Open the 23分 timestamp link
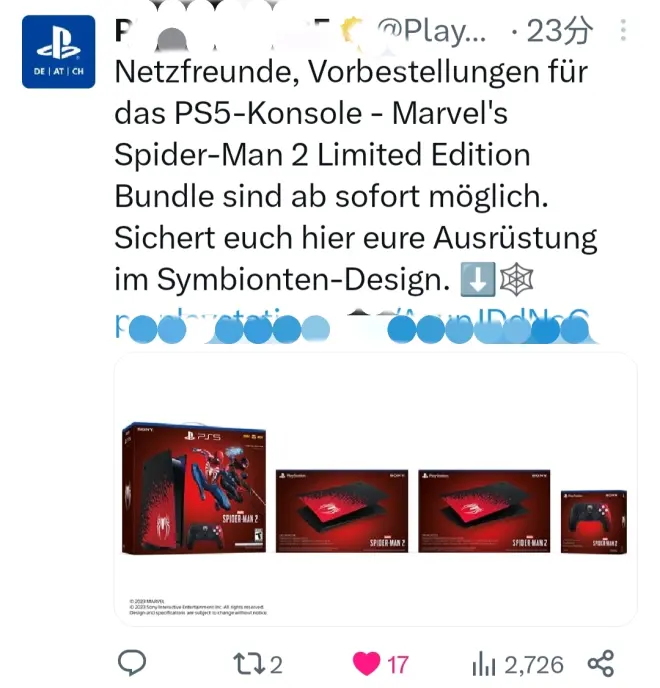The width and height of the screenshot is (660, 688). tap(559, 31)
